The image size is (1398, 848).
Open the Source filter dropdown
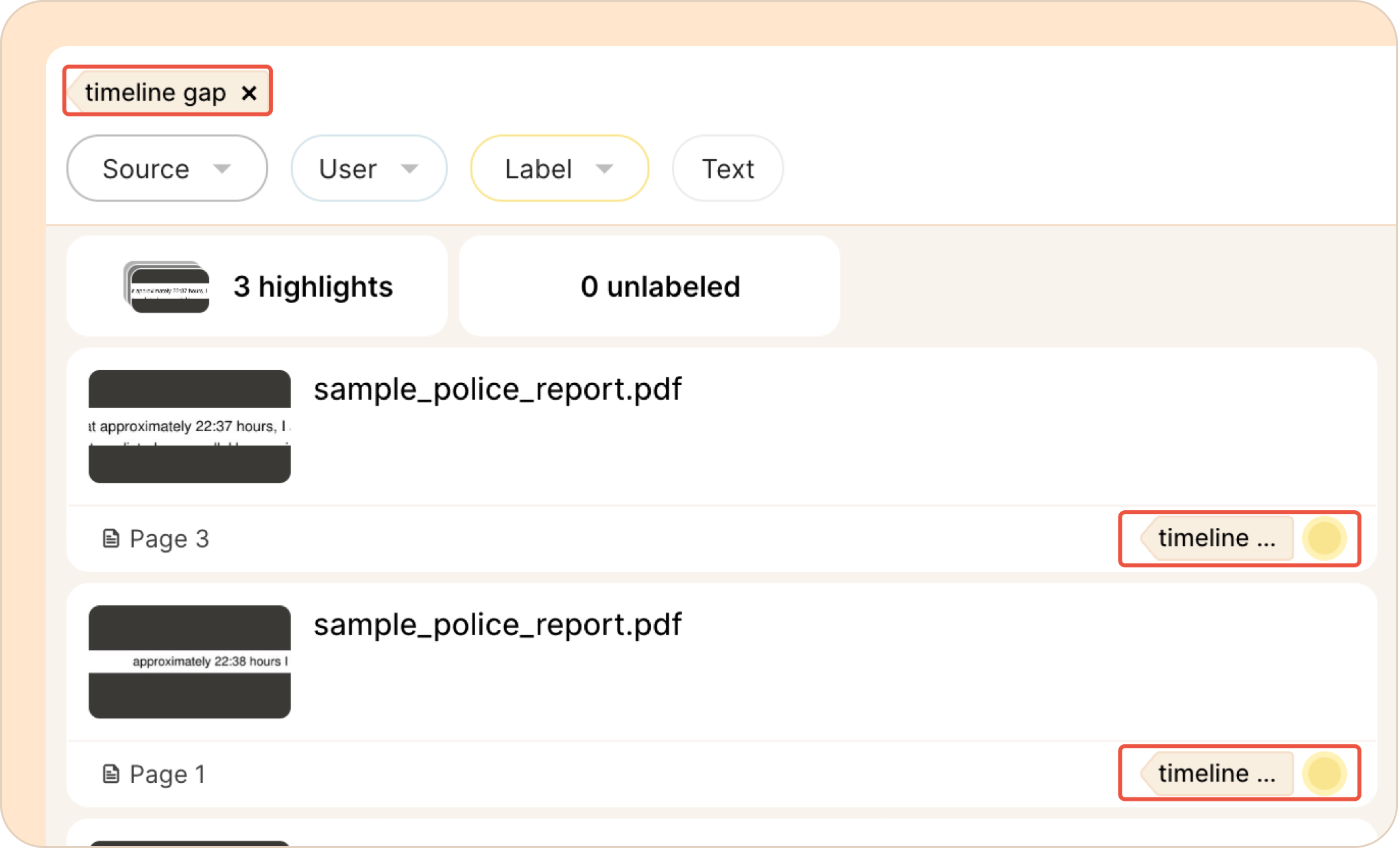tap(167, 169)
